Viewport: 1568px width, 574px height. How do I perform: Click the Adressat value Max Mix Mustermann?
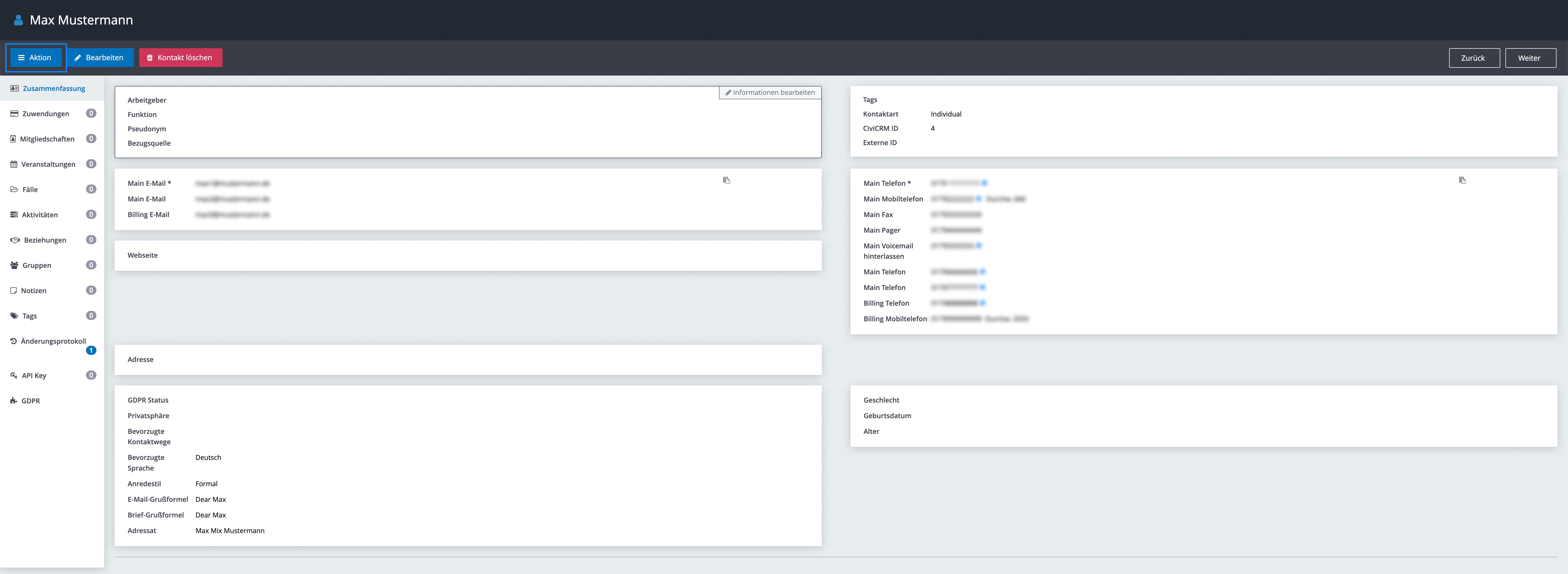230,531
